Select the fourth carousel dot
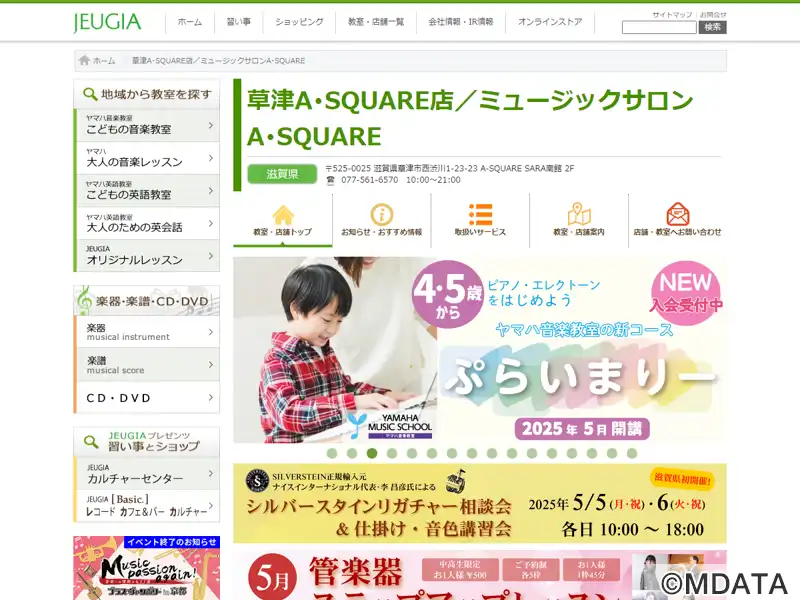 [x=392, y=453]
